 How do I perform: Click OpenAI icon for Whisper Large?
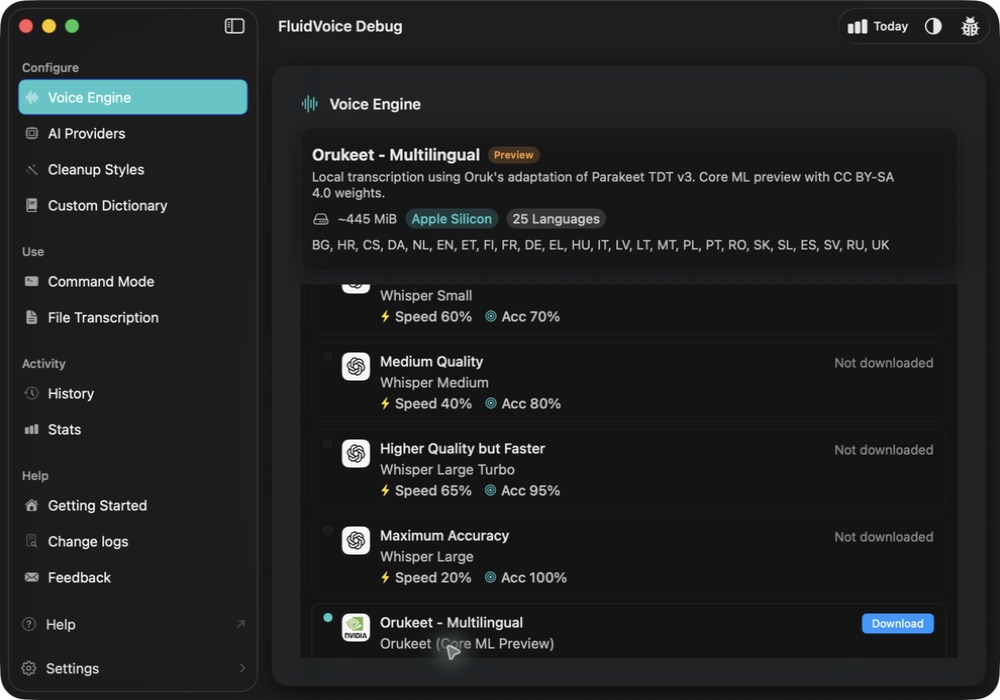tap(356, 541)
